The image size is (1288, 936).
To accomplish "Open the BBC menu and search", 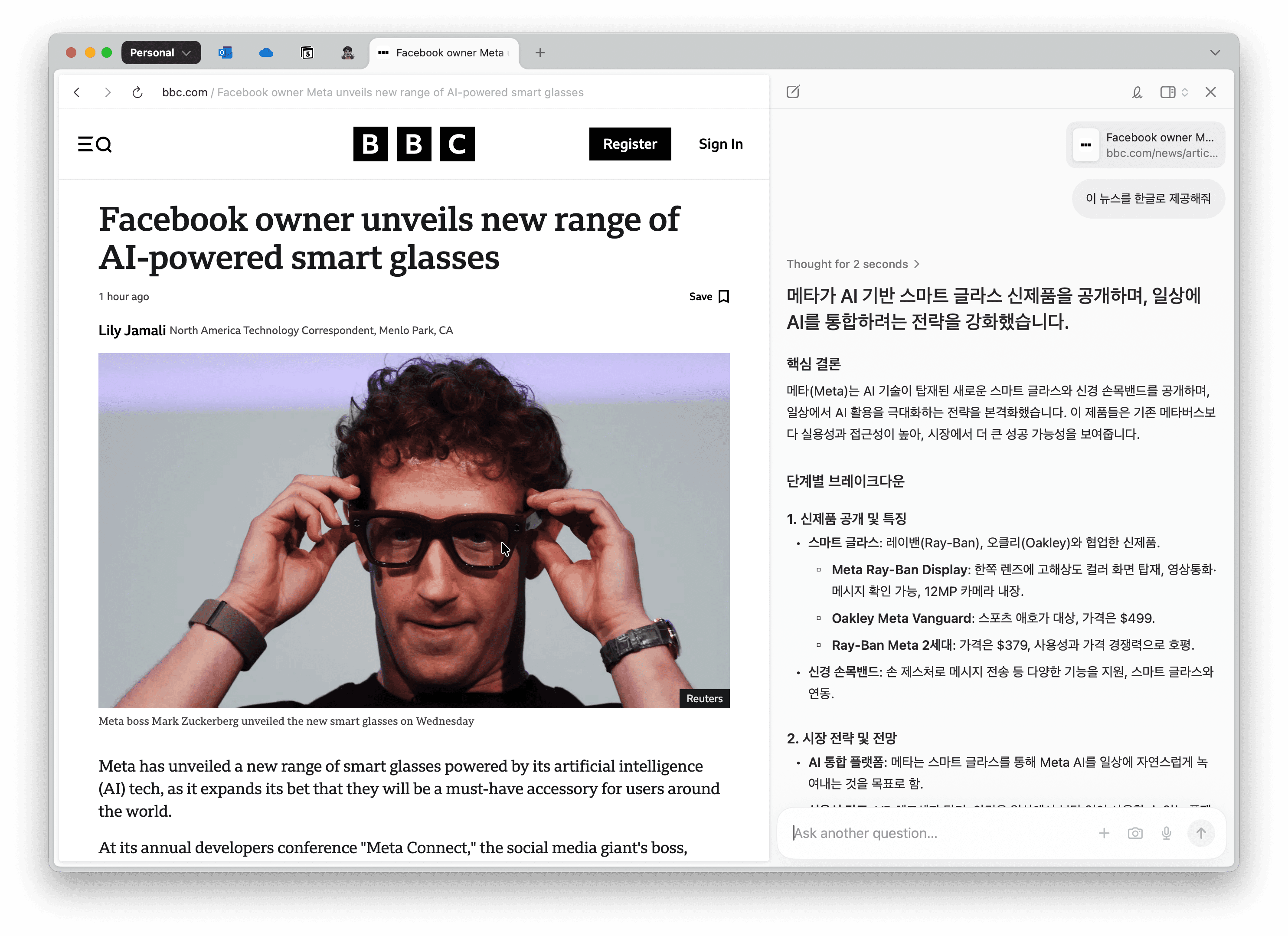I will 95,144.
